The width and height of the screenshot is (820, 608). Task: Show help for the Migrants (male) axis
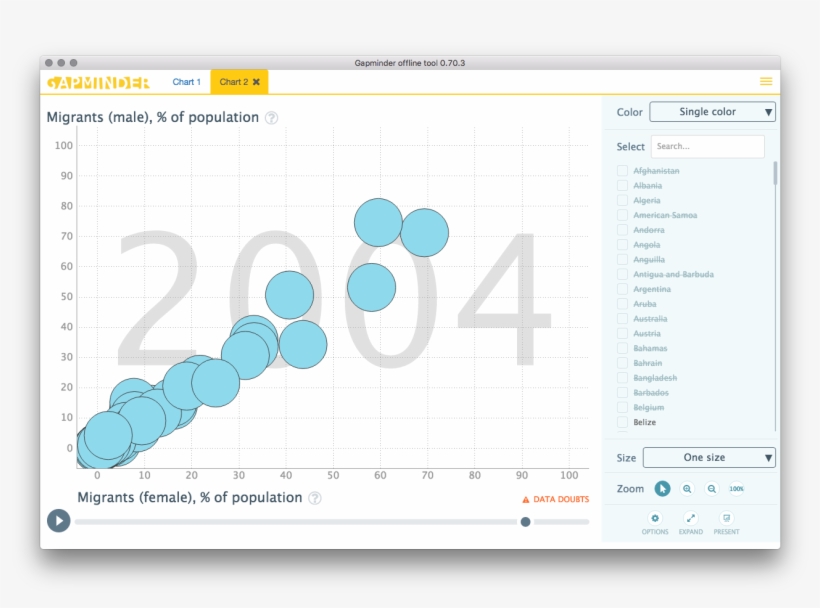point(271,118)
